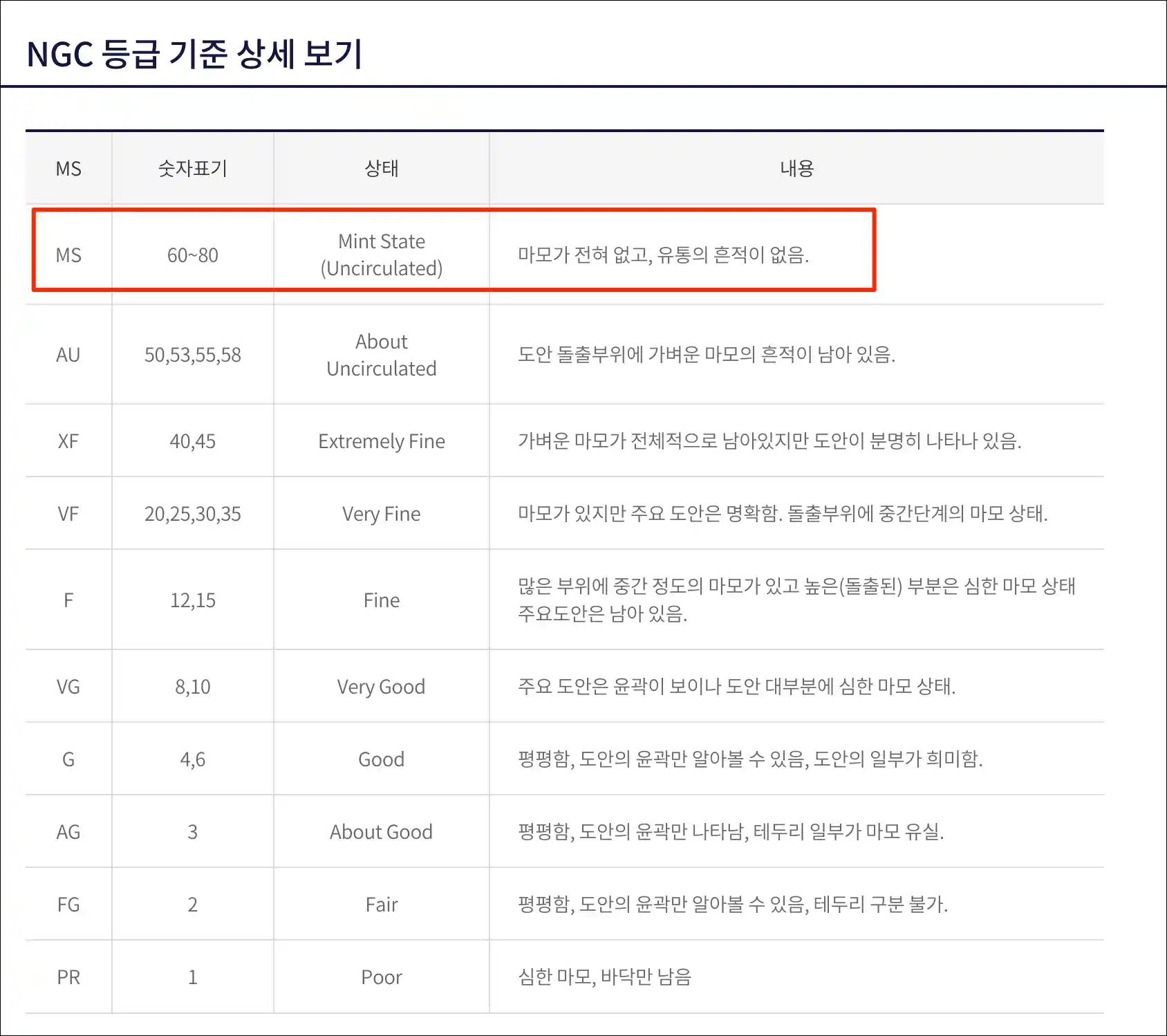This screenshot has height=1036, width=1167.
Task: Click the description starting '마모가 있지만 주요 도안은'
Action: click(783, 514)
